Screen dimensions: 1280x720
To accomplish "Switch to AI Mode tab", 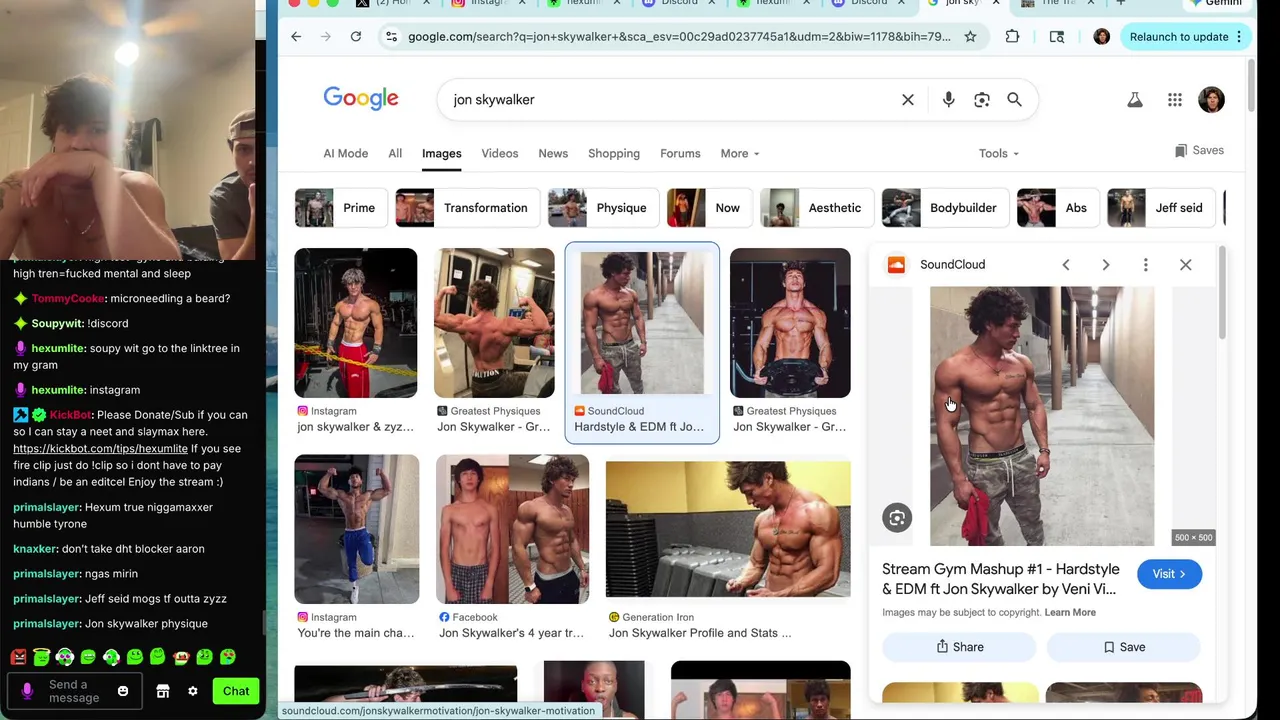I will pyautogui.click(x=346, y=154).
